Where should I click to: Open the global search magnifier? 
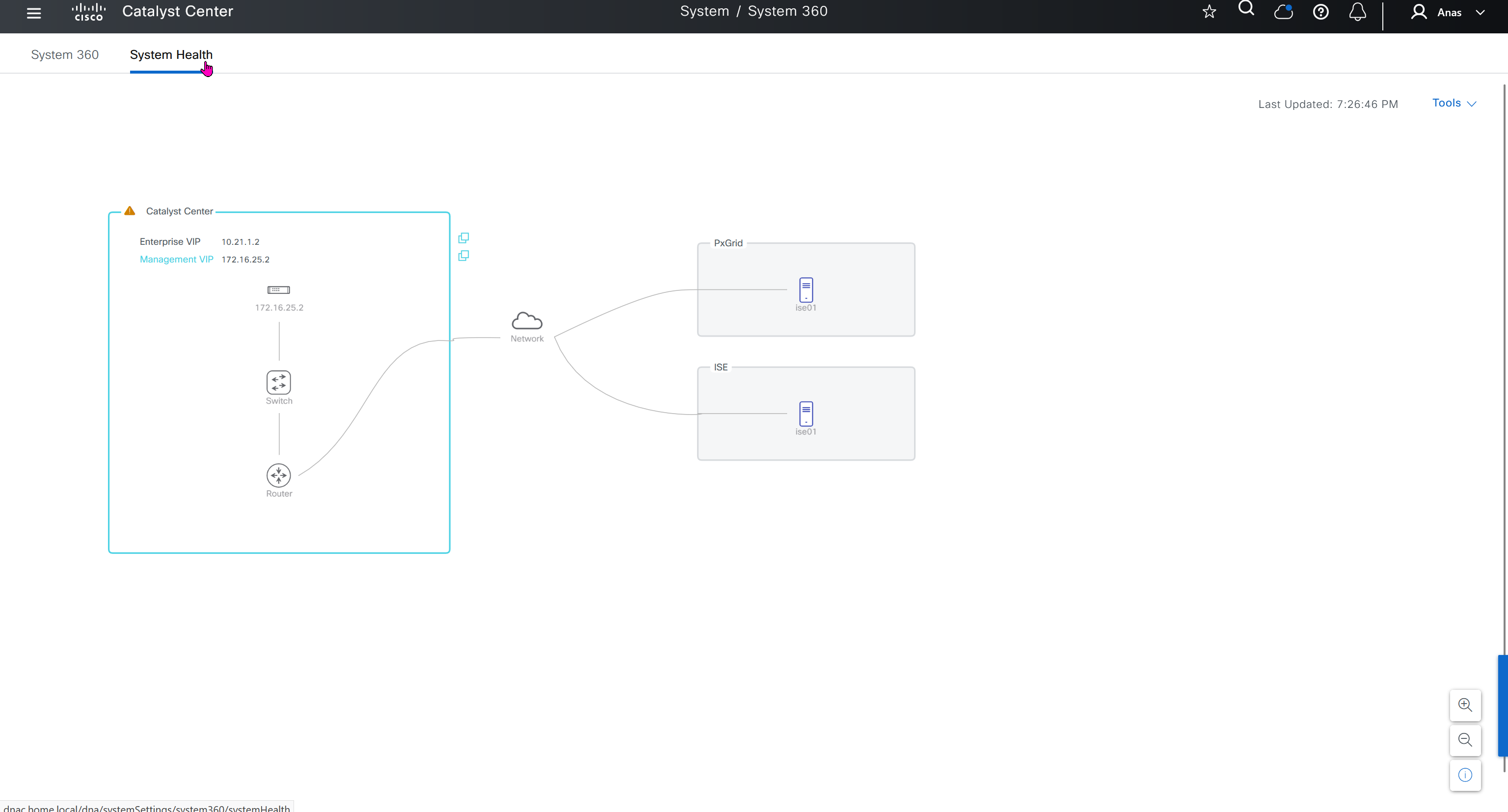(1246, 9)
